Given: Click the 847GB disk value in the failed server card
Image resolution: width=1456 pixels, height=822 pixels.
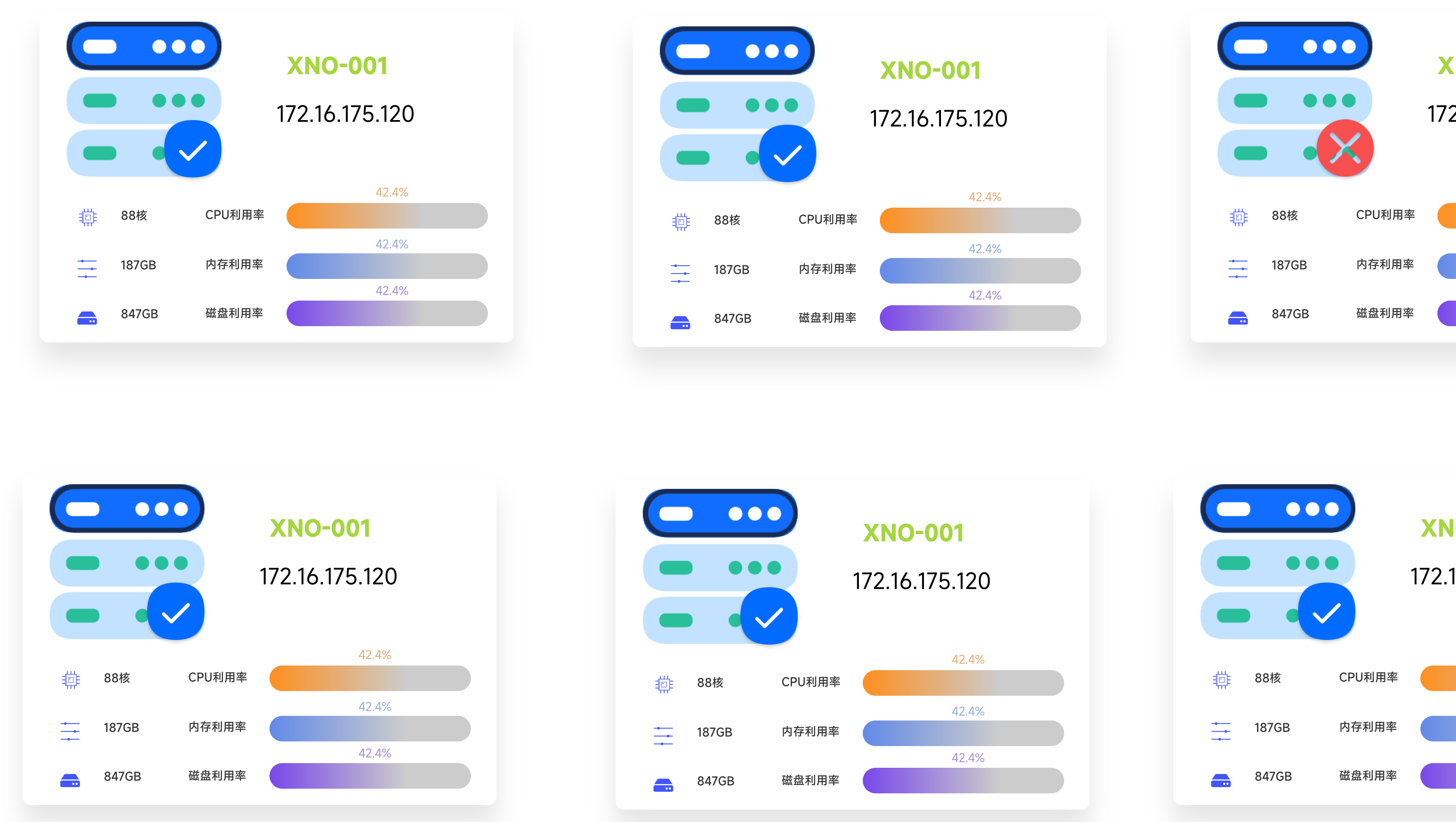Looking at the screenshot, I should [x=1290, y=314].
